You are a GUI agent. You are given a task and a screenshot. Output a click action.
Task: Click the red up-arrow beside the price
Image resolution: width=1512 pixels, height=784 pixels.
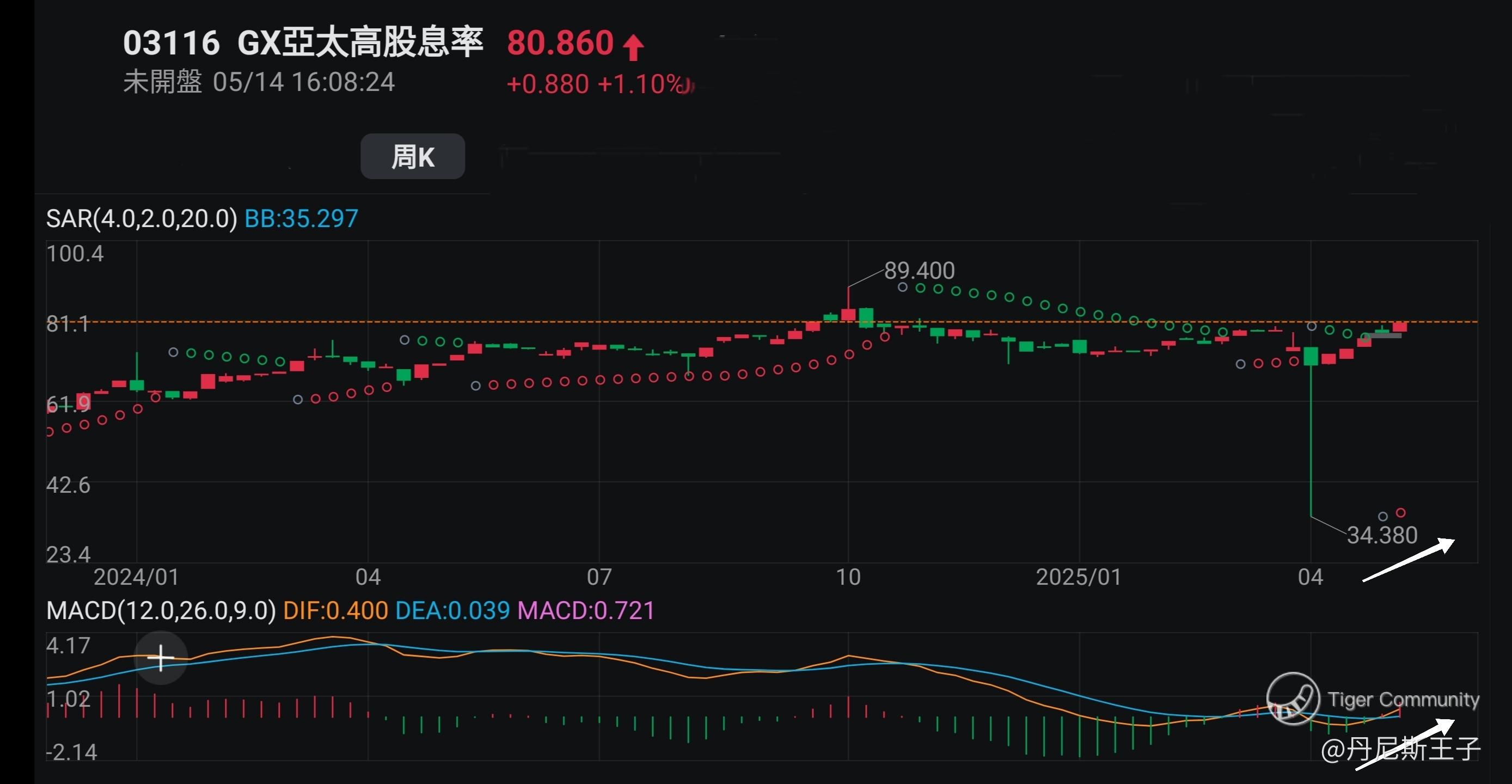(633, 47)
